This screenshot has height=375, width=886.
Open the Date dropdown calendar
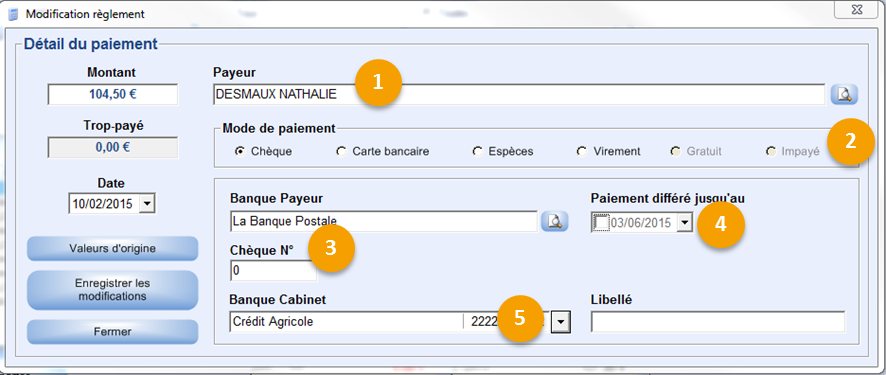tap(147, 204)
